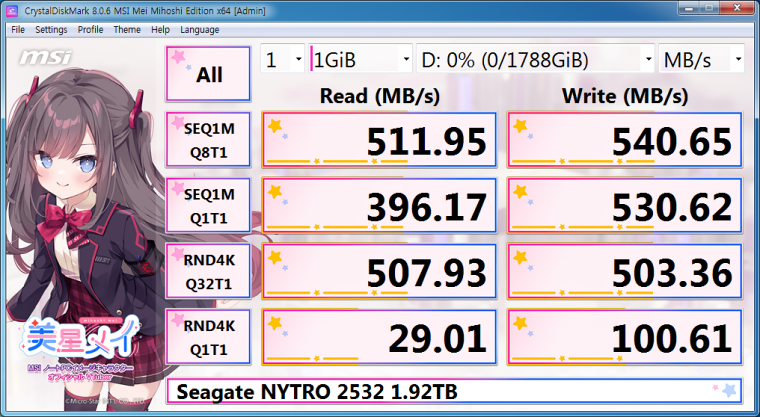Close the CrystalDiskMark window
The image size is (760, 417).
point(737,8)
